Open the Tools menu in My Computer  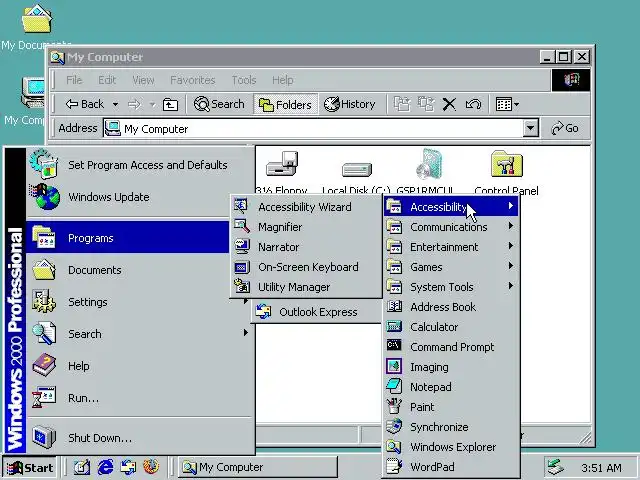[244, 80]
